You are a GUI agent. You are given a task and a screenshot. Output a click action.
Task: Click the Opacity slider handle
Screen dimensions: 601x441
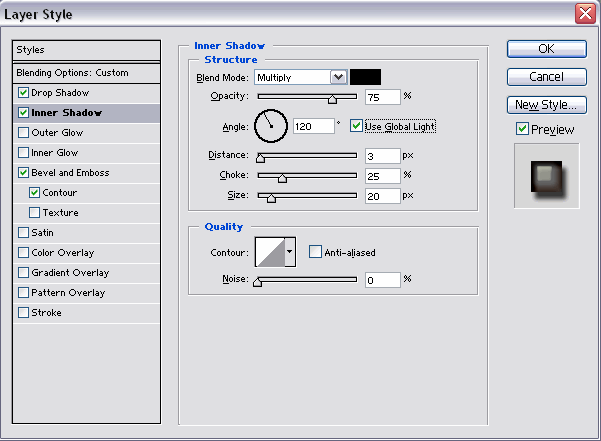click(x=332, y=99)
